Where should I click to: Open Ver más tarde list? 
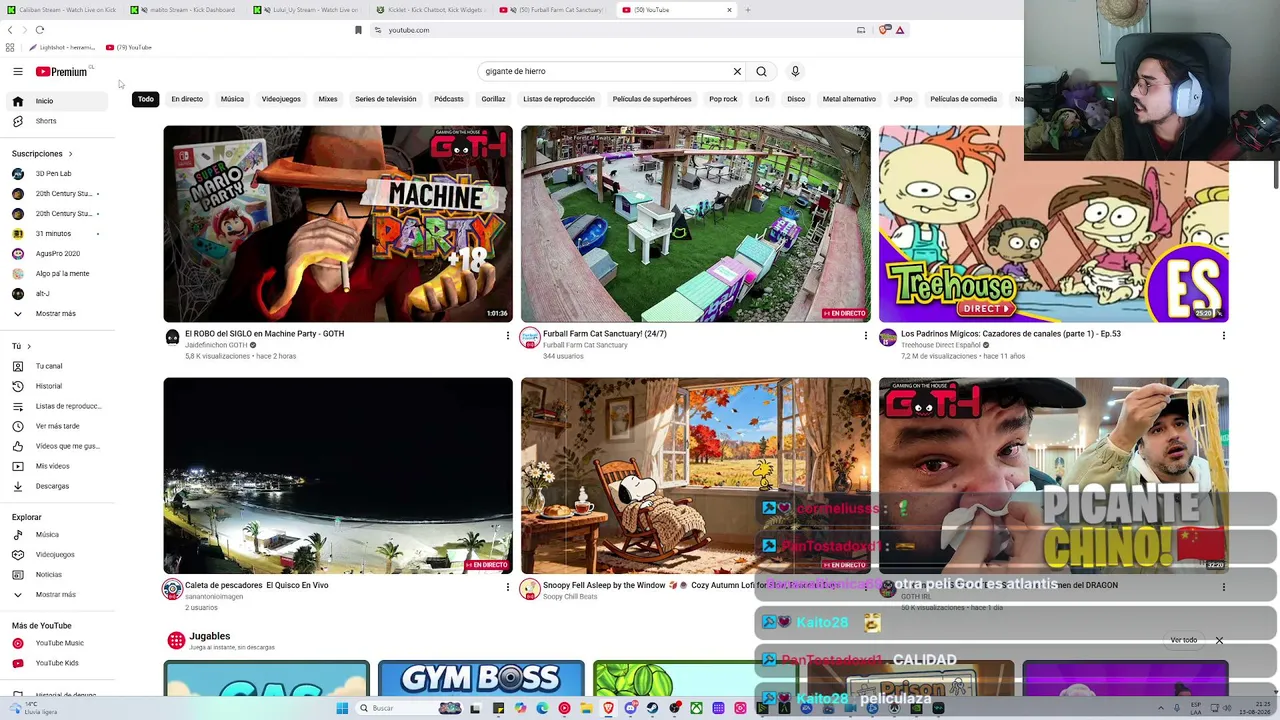click(59, 426)
